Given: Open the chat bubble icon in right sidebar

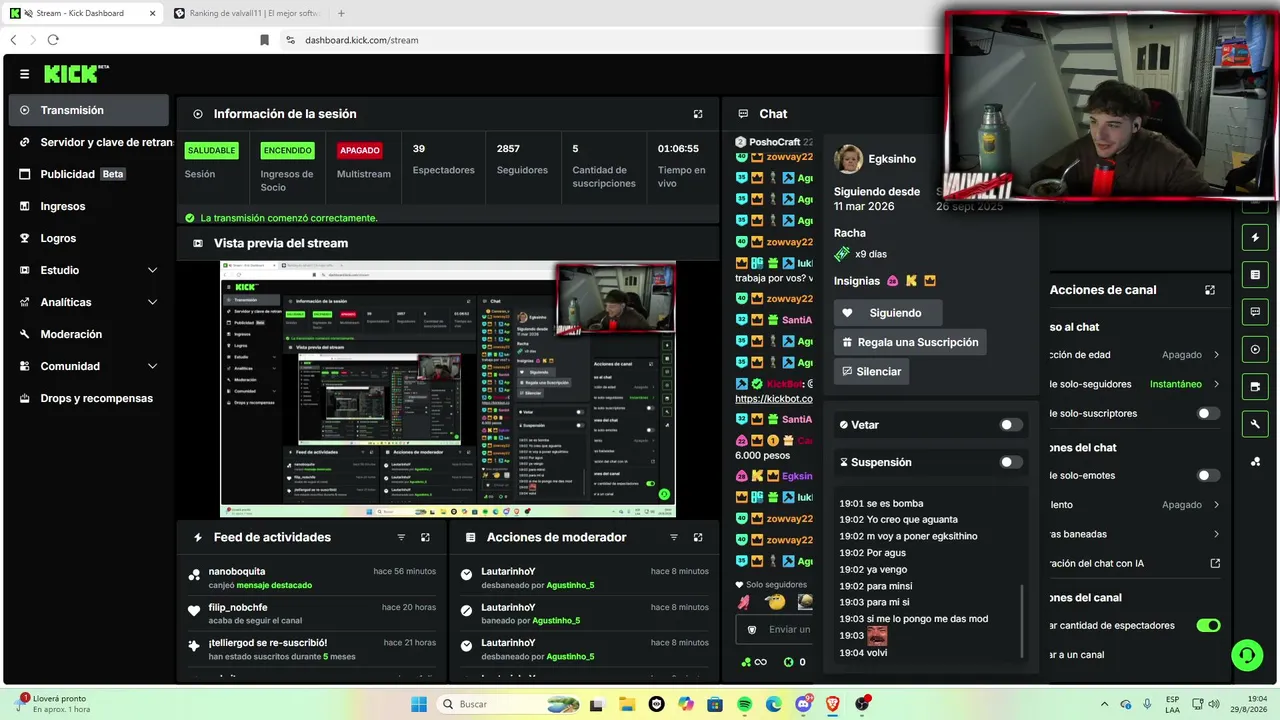Looking at the screenshot, I should click(1256, 312).
